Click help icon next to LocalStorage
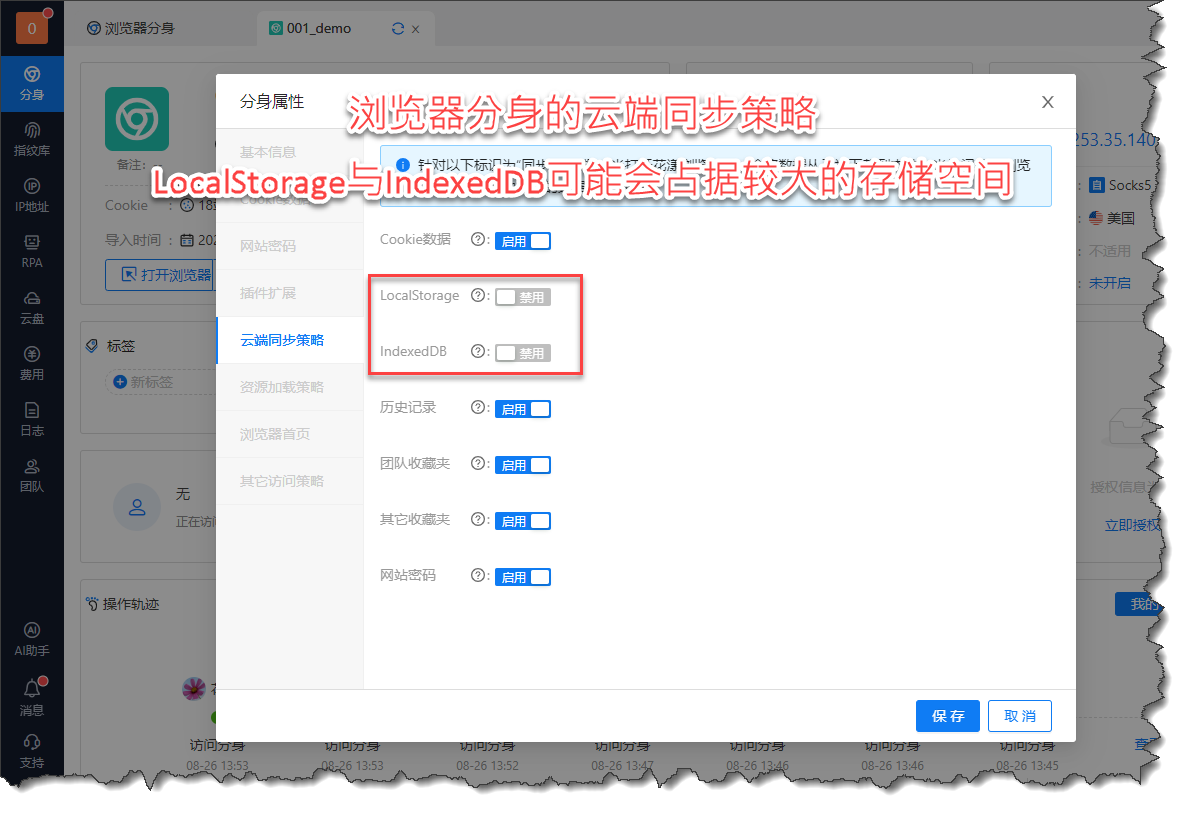This screenshot has width=1187, height=813. tap(478, 295)
